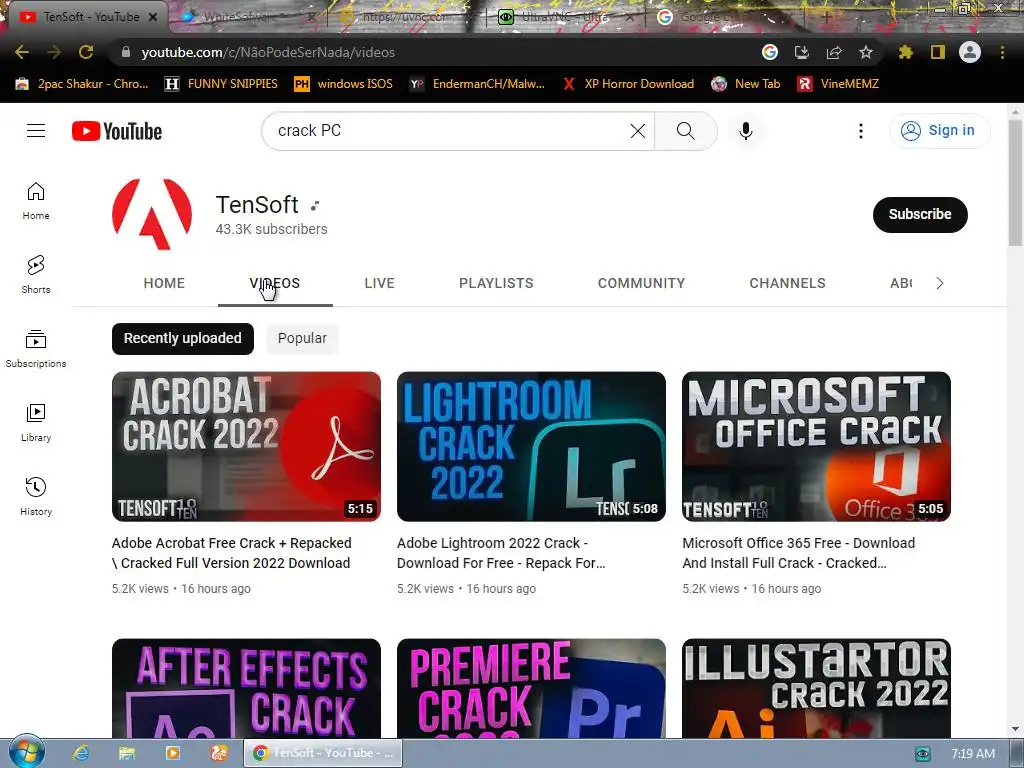Open Premiere Crack thumbnail
The image size is (1024, 768).
(531, 688)
